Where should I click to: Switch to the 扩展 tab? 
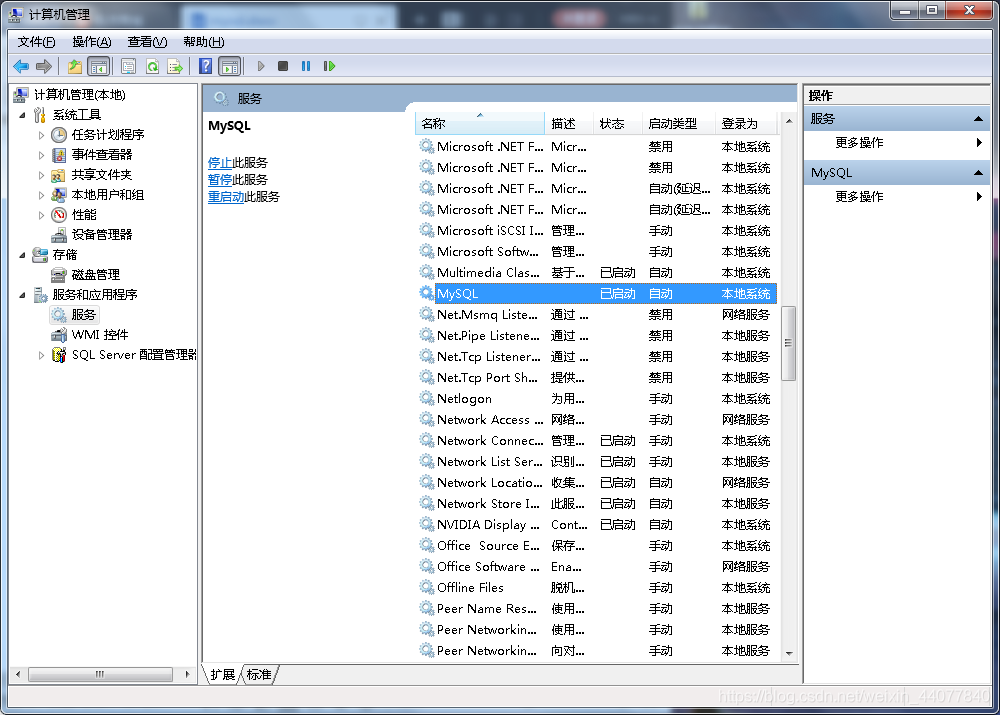pos(223,675)
